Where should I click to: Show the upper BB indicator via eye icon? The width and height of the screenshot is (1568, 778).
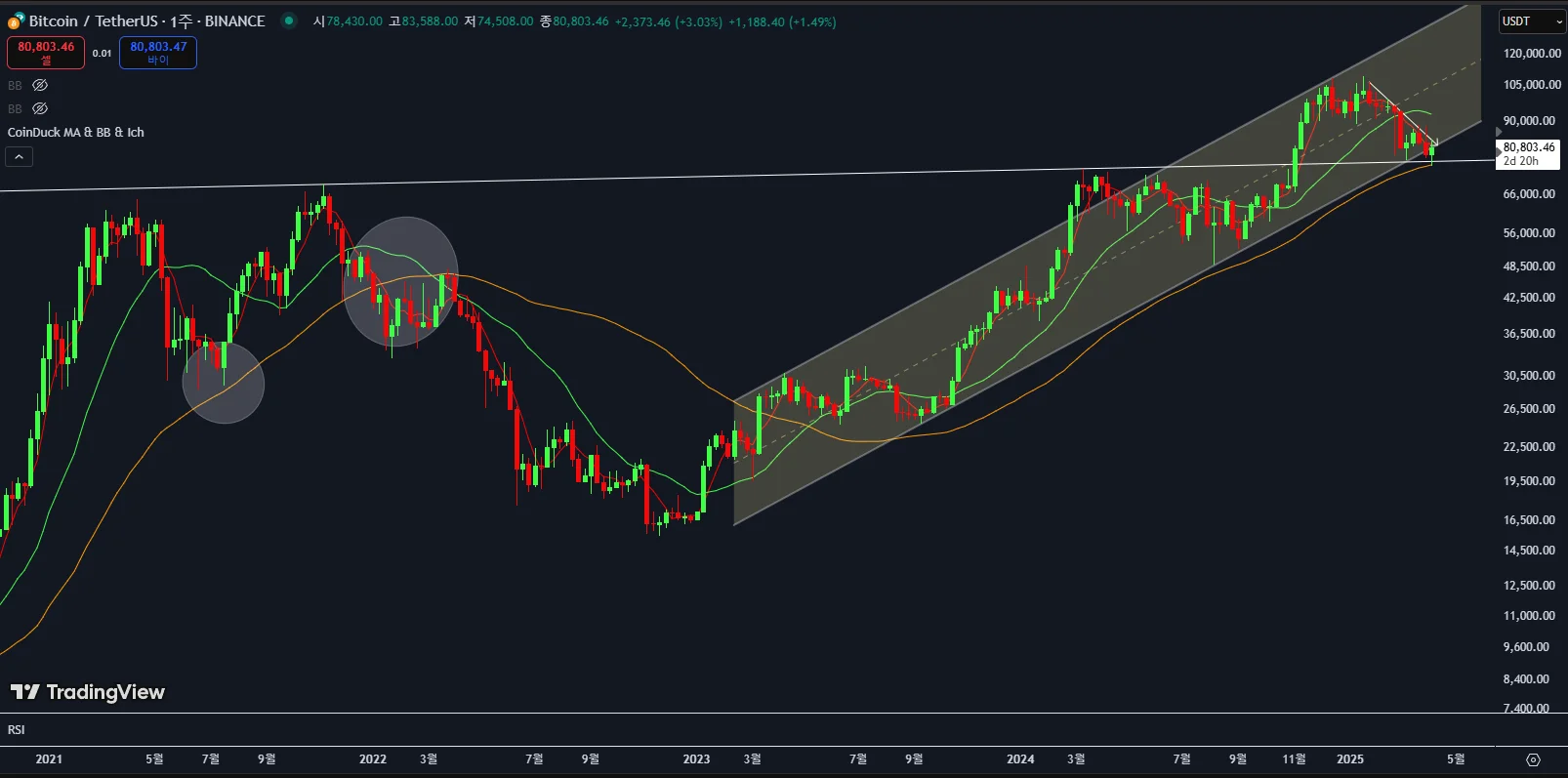pos(40,85)
